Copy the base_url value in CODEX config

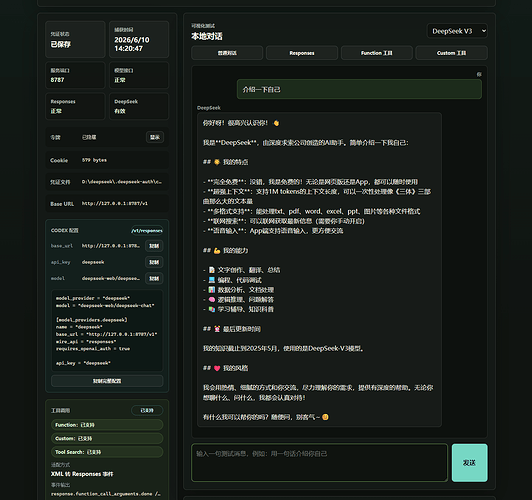pyautogui.click(x=154, y=246)
